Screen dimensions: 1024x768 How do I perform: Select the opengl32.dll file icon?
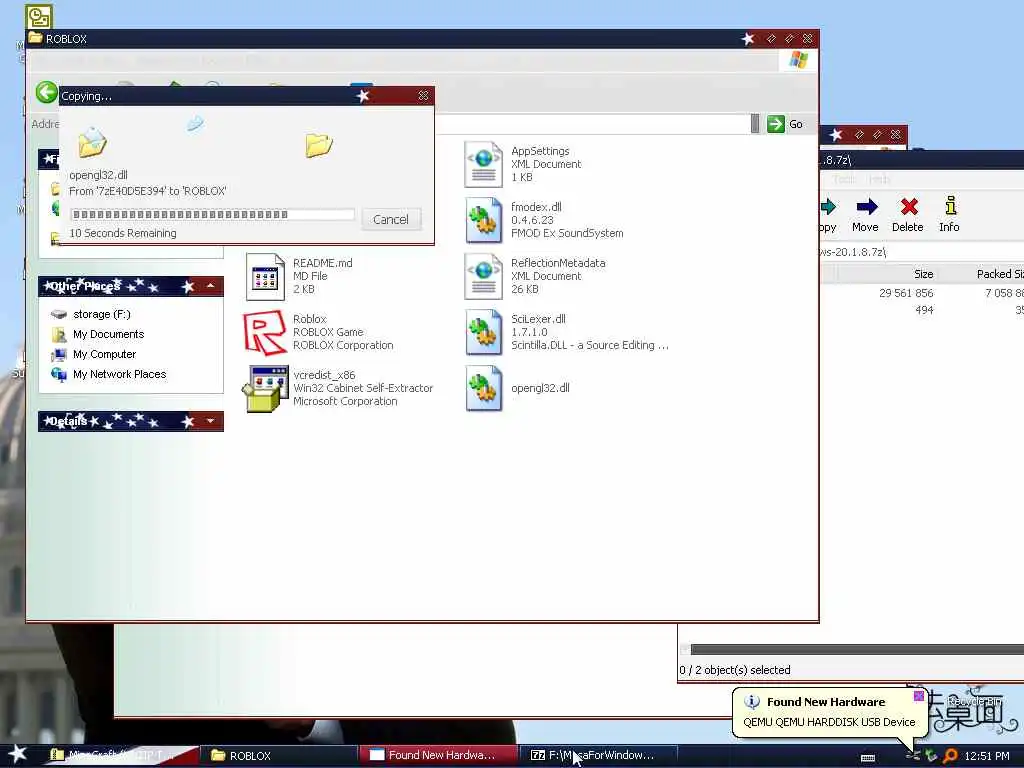tap(483, 389)
